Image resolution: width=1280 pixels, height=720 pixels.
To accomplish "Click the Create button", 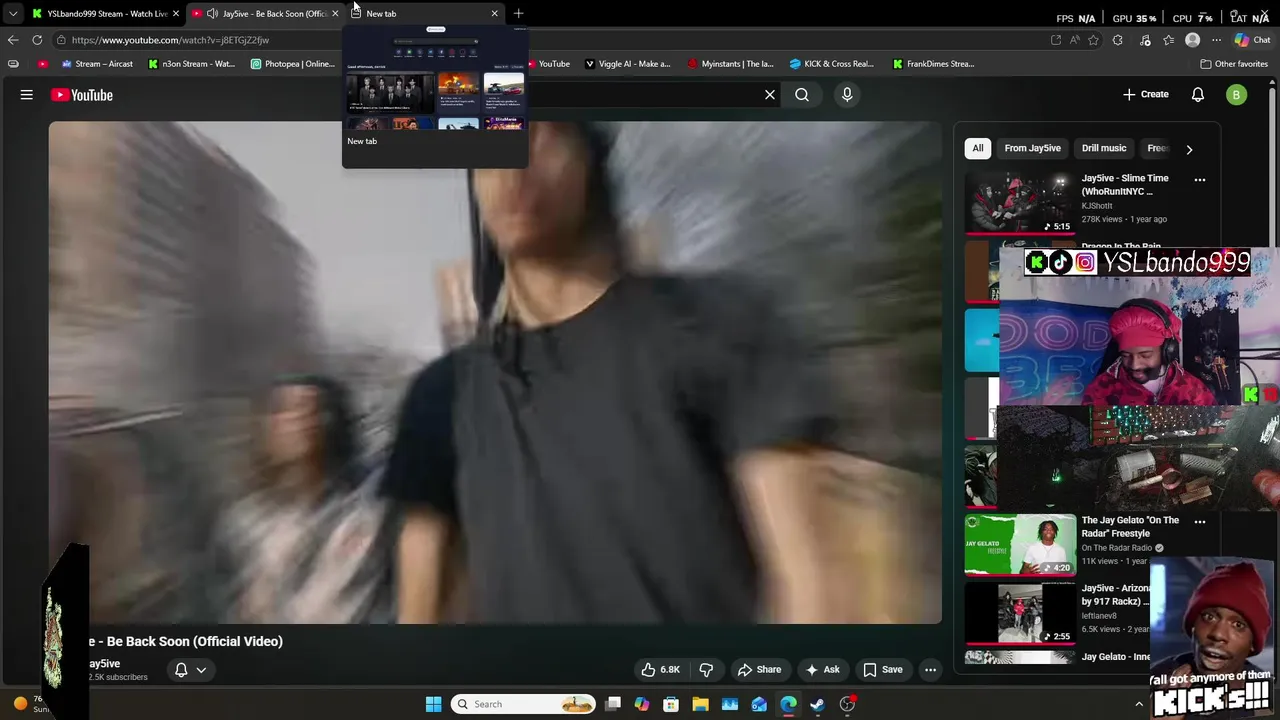I will 1145,94.
